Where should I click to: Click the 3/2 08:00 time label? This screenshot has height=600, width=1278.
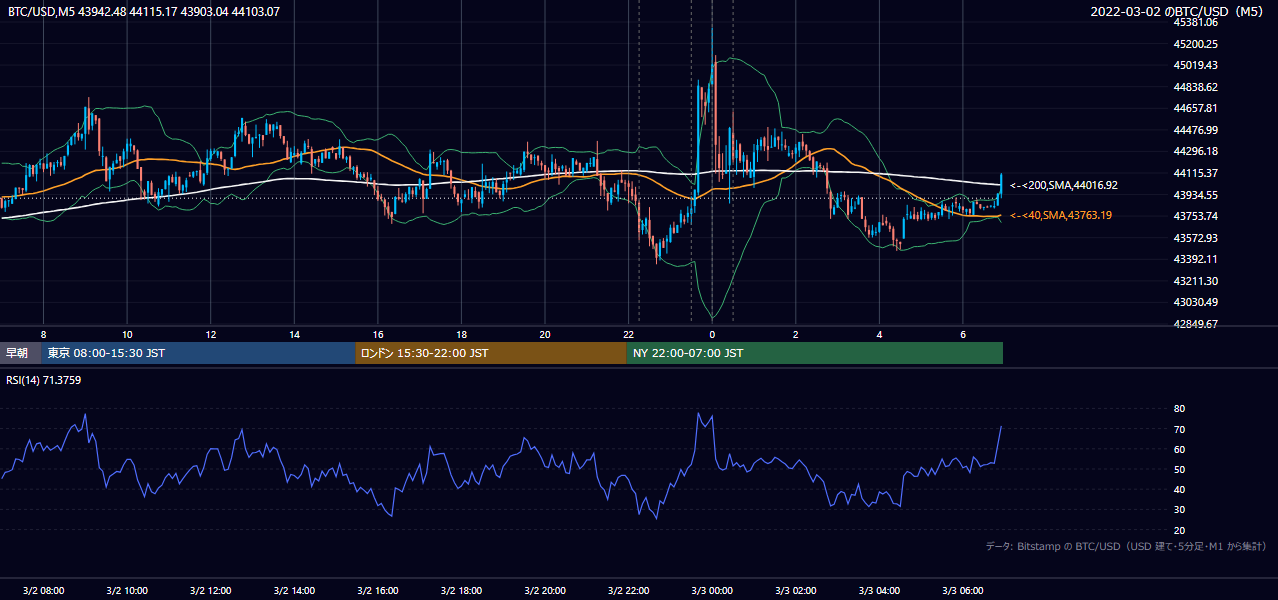[x=43, y=590]
